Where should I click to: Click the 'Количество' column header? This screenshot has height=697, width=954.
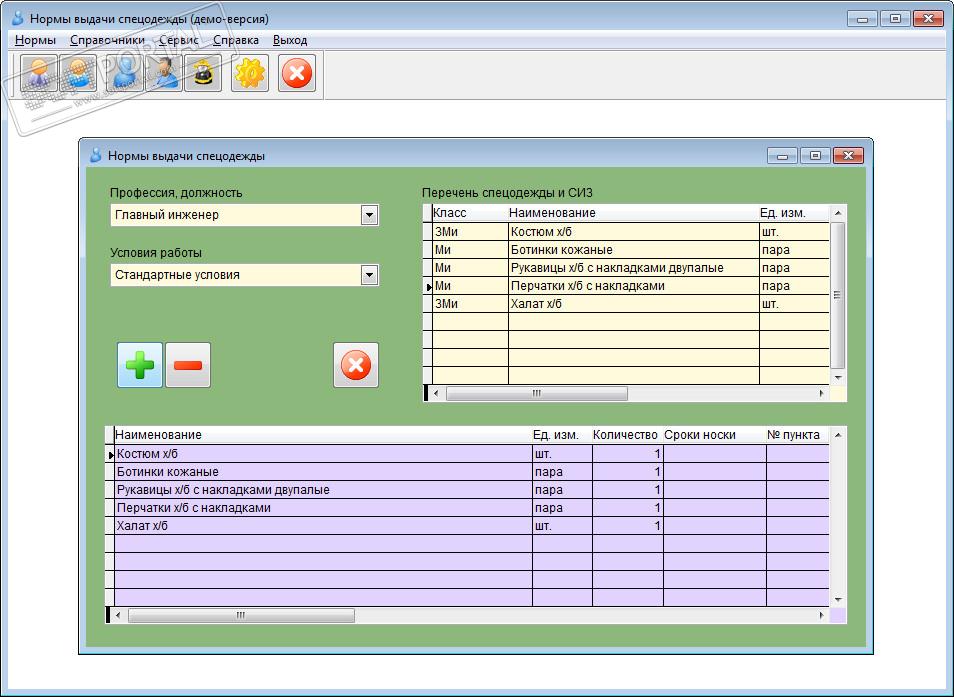pyautogui.click(x=625, y=435)
